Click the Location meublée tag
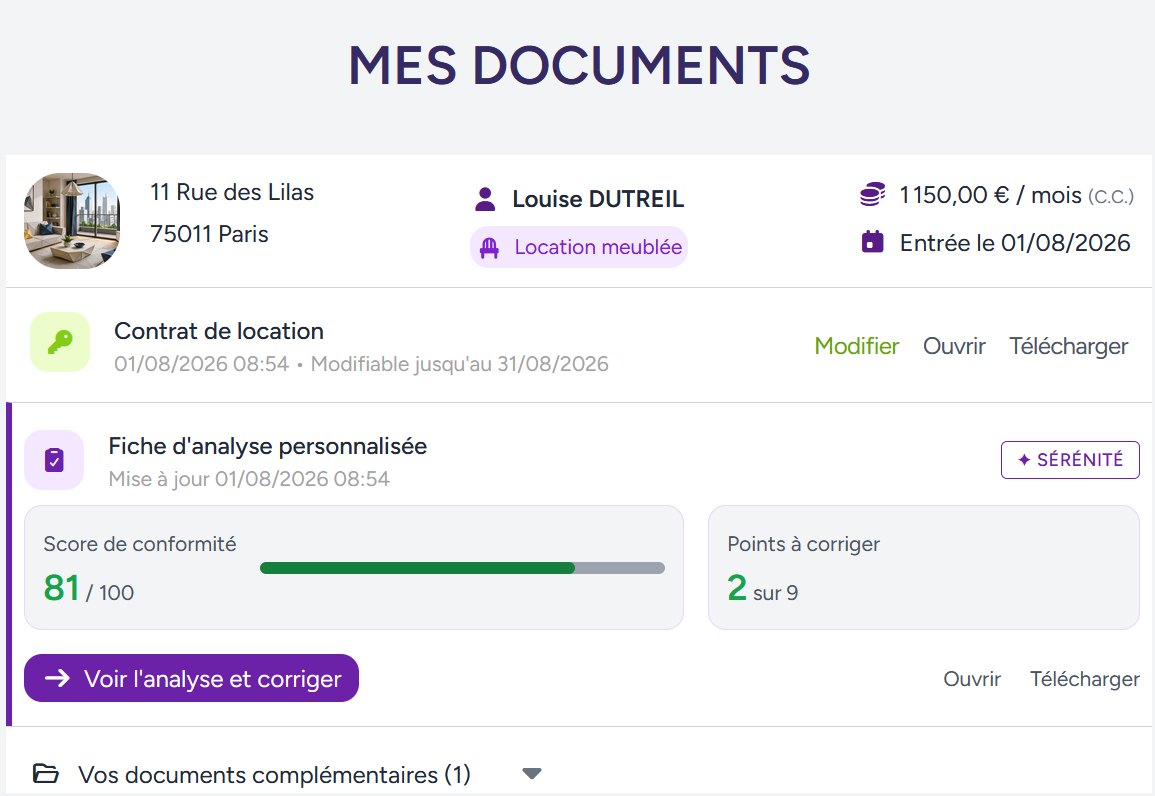The image size is (1155, 796). point(579,247)
